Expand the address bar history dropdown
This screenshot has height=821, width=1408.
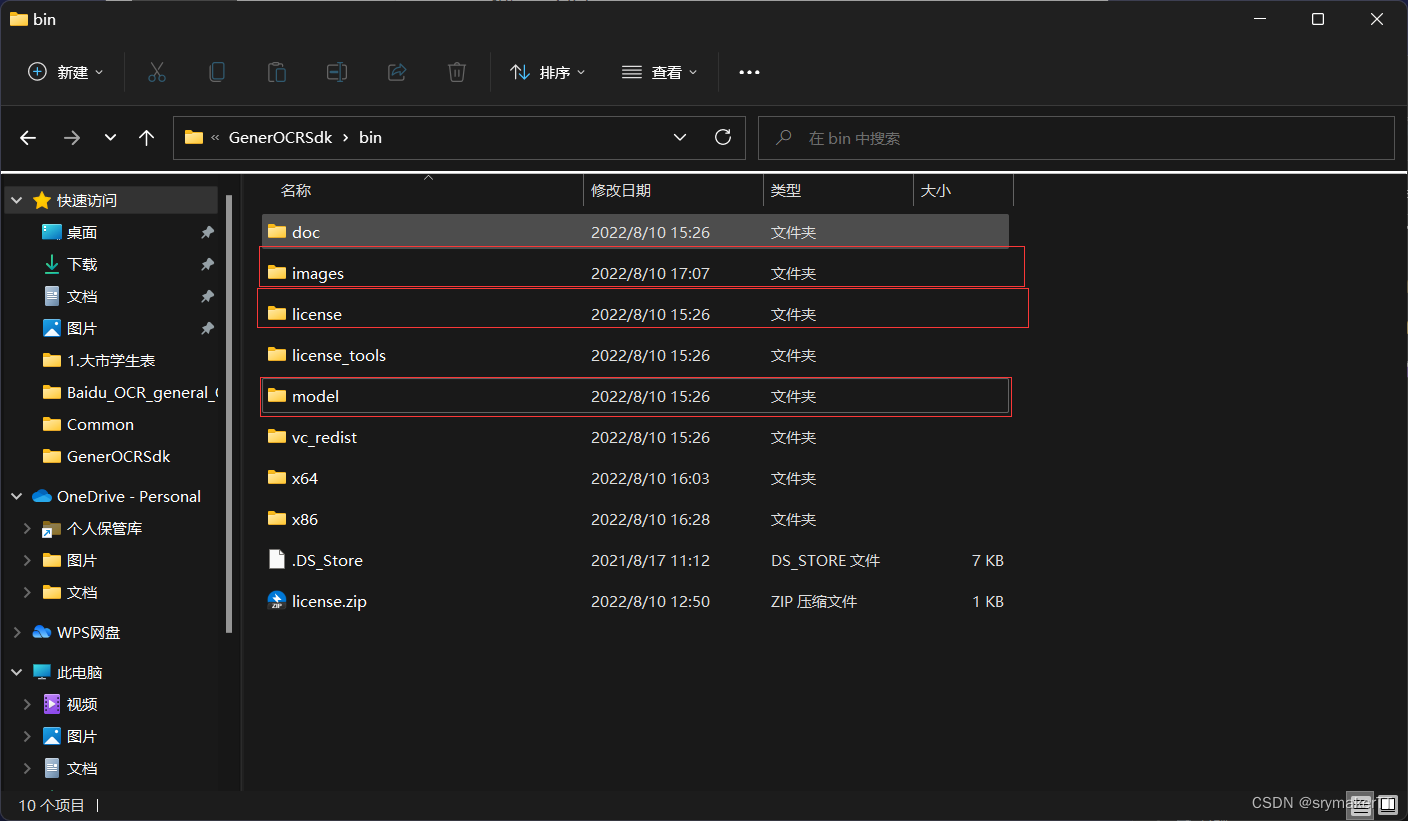pos(680,138)
